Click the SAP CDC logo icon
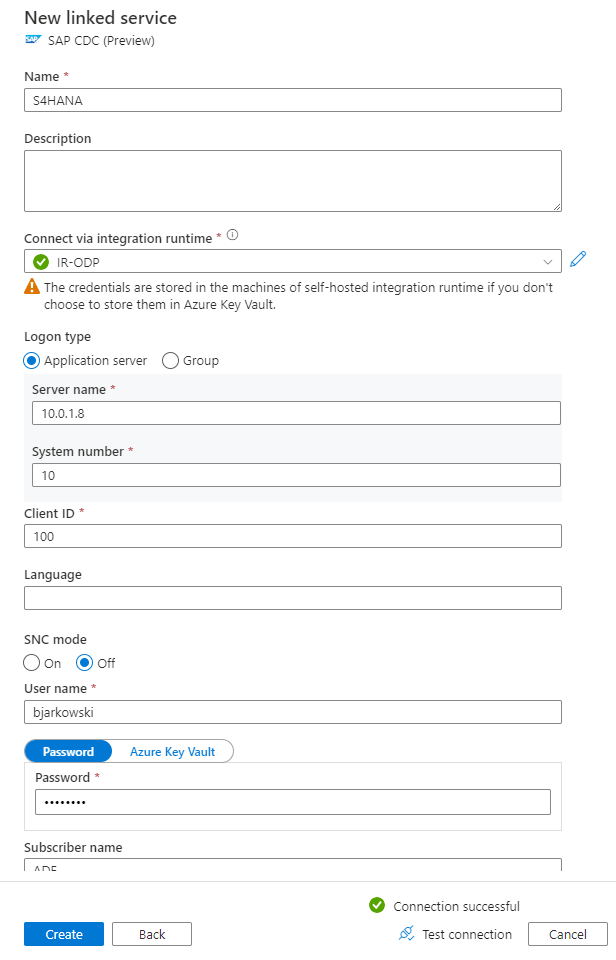 [33, 40]
